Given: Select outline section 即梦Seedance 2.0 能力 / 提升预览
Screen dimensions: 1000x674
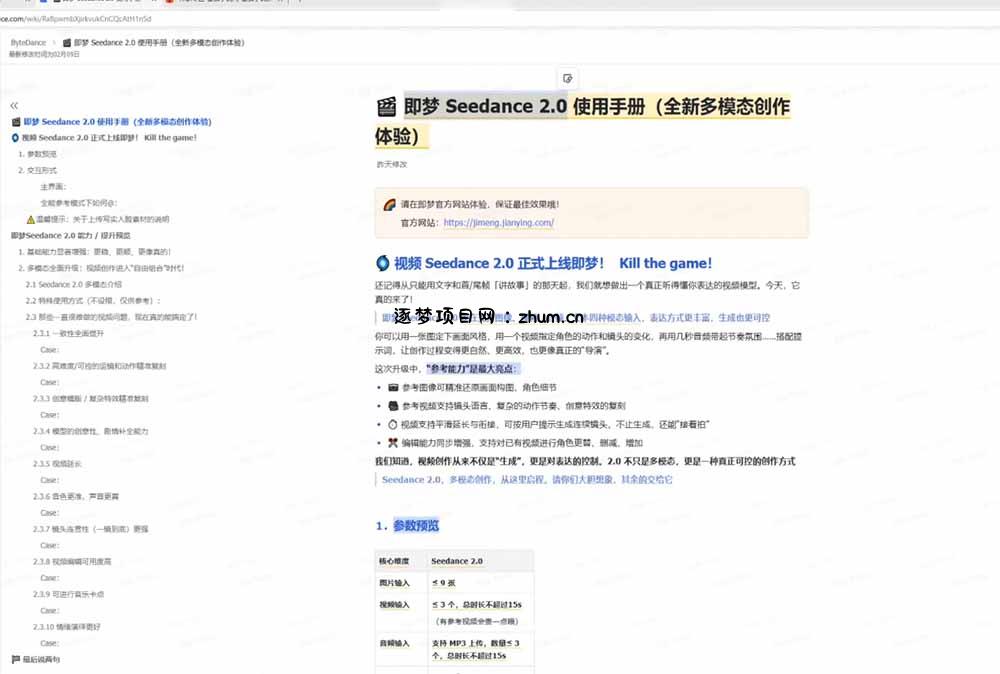Looking at the screenshot, I should click(71, 236).
